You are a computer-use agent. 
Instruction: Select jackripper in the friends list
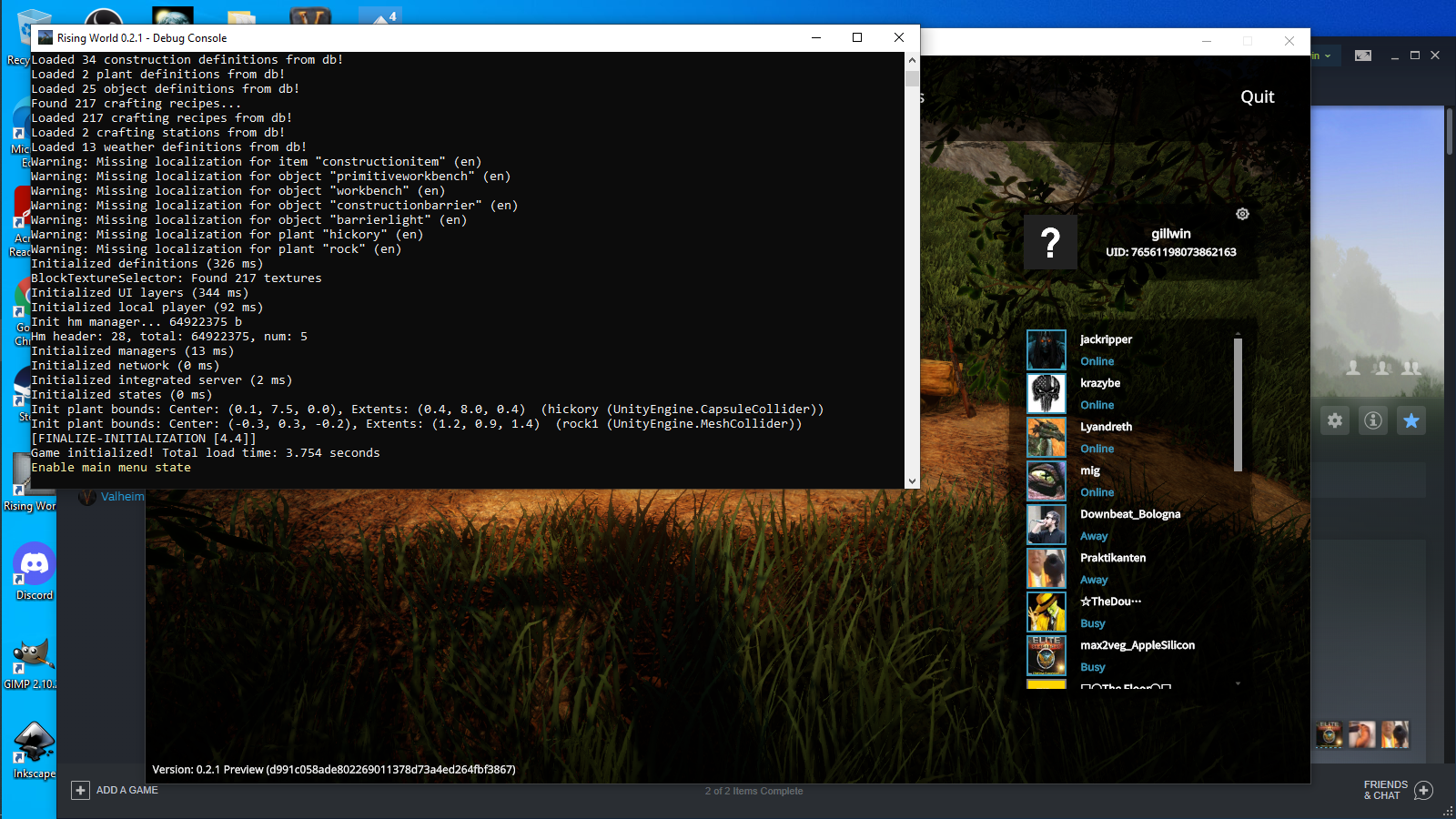(x=1106, y=339)
